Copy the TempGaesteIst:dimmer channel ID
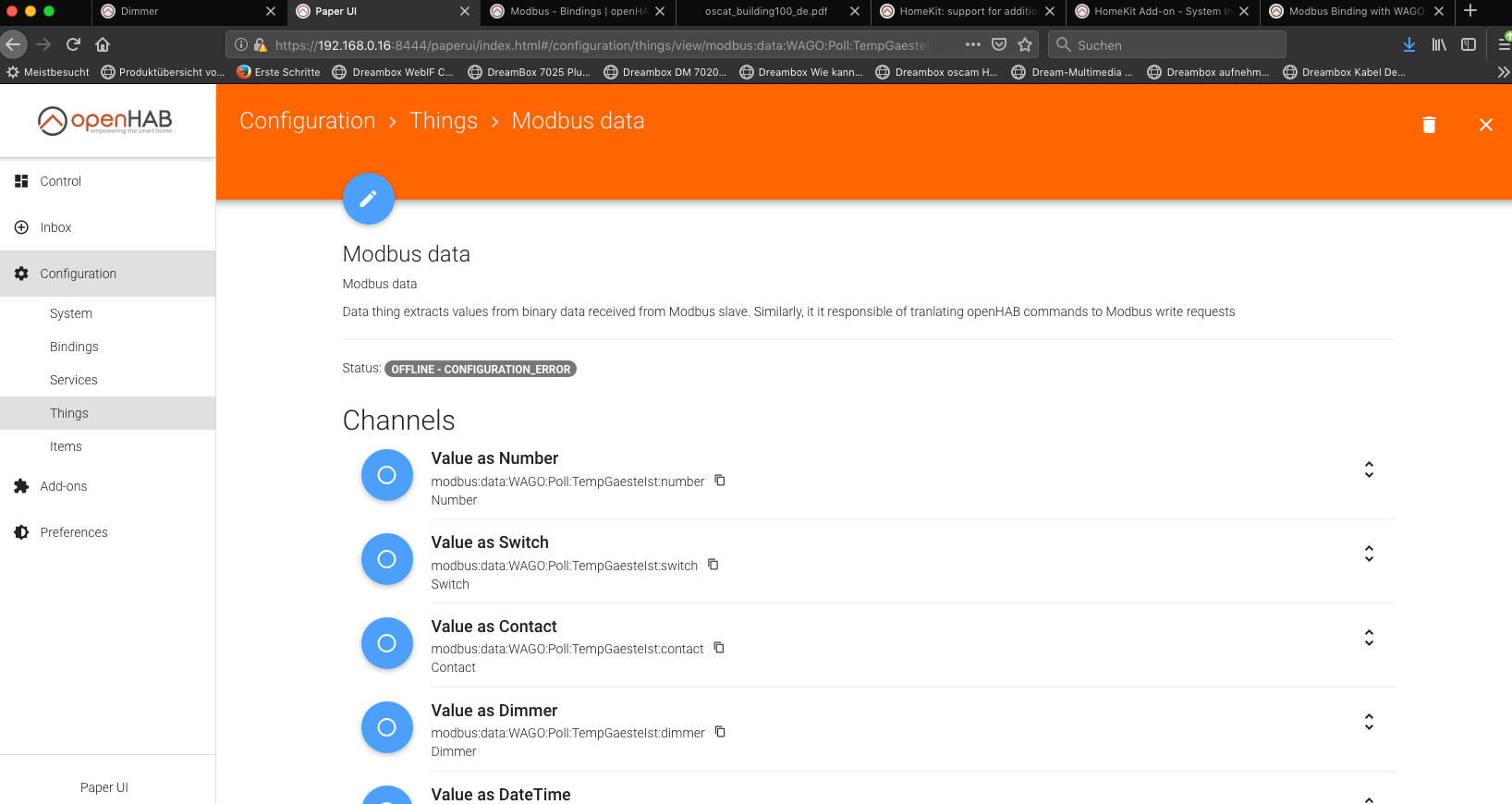Screen dimensions: 1512x804 720,732
